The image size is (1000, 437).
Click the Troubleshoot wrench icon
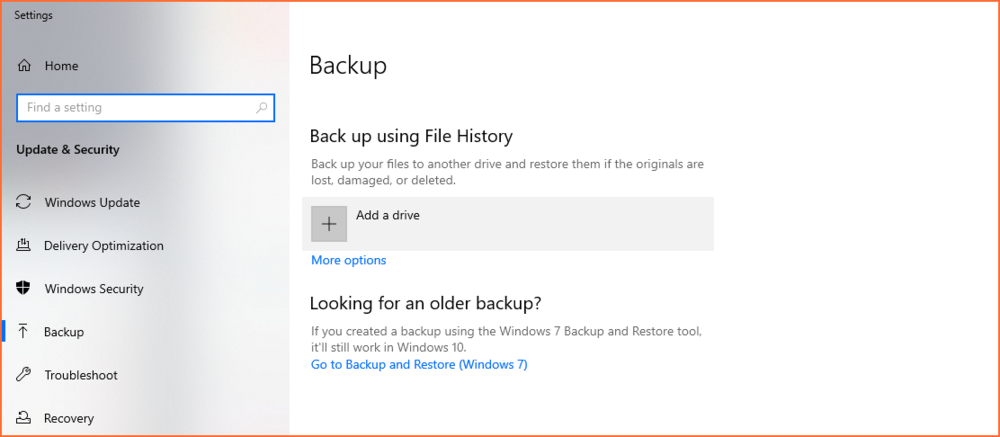click(24, 375)
